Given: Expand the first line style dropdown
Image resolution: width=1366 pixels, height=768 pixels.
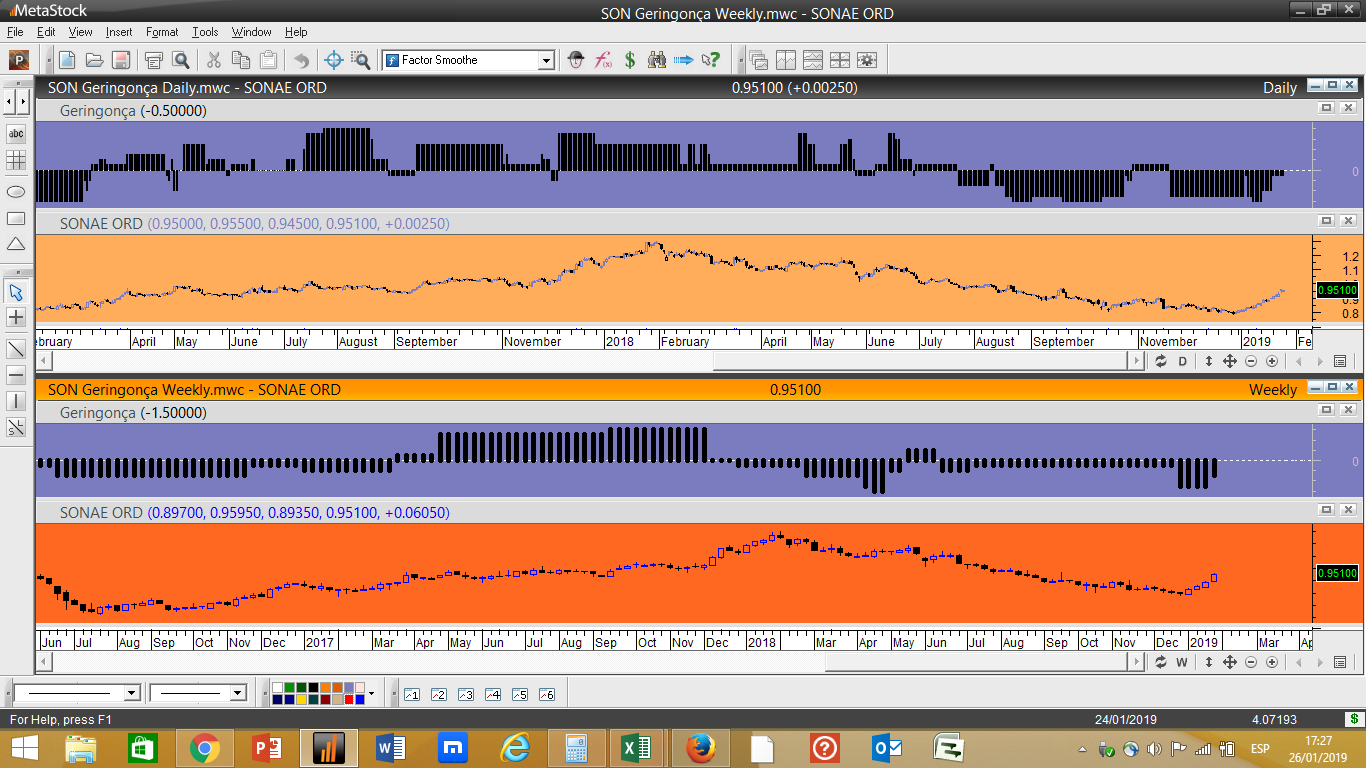Looking at the screenshot, I should [131, 693].
